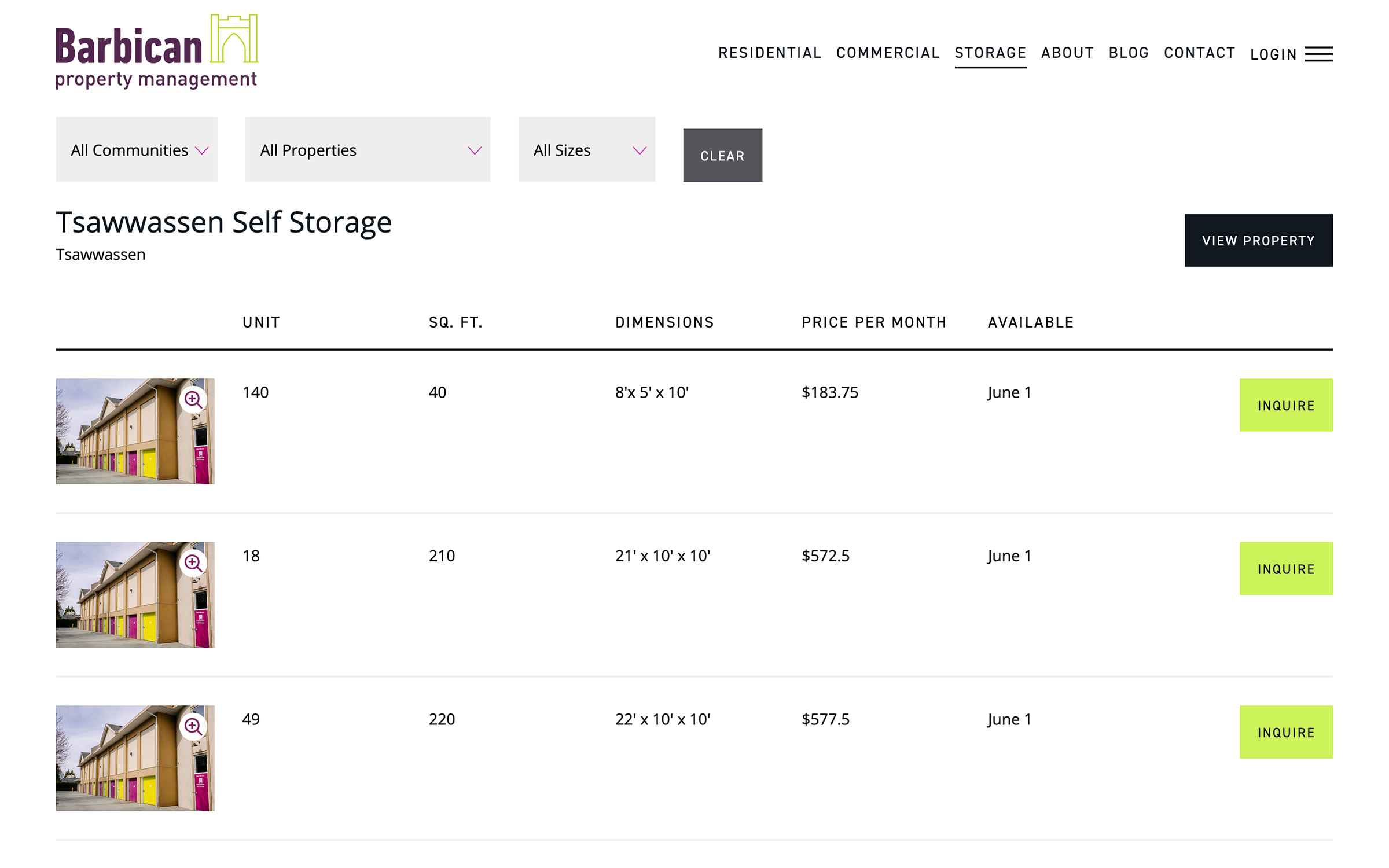This screenshot has width=1389, height=868.
Task: Expand the All Properties dropdown
Action: pos(368,150)
